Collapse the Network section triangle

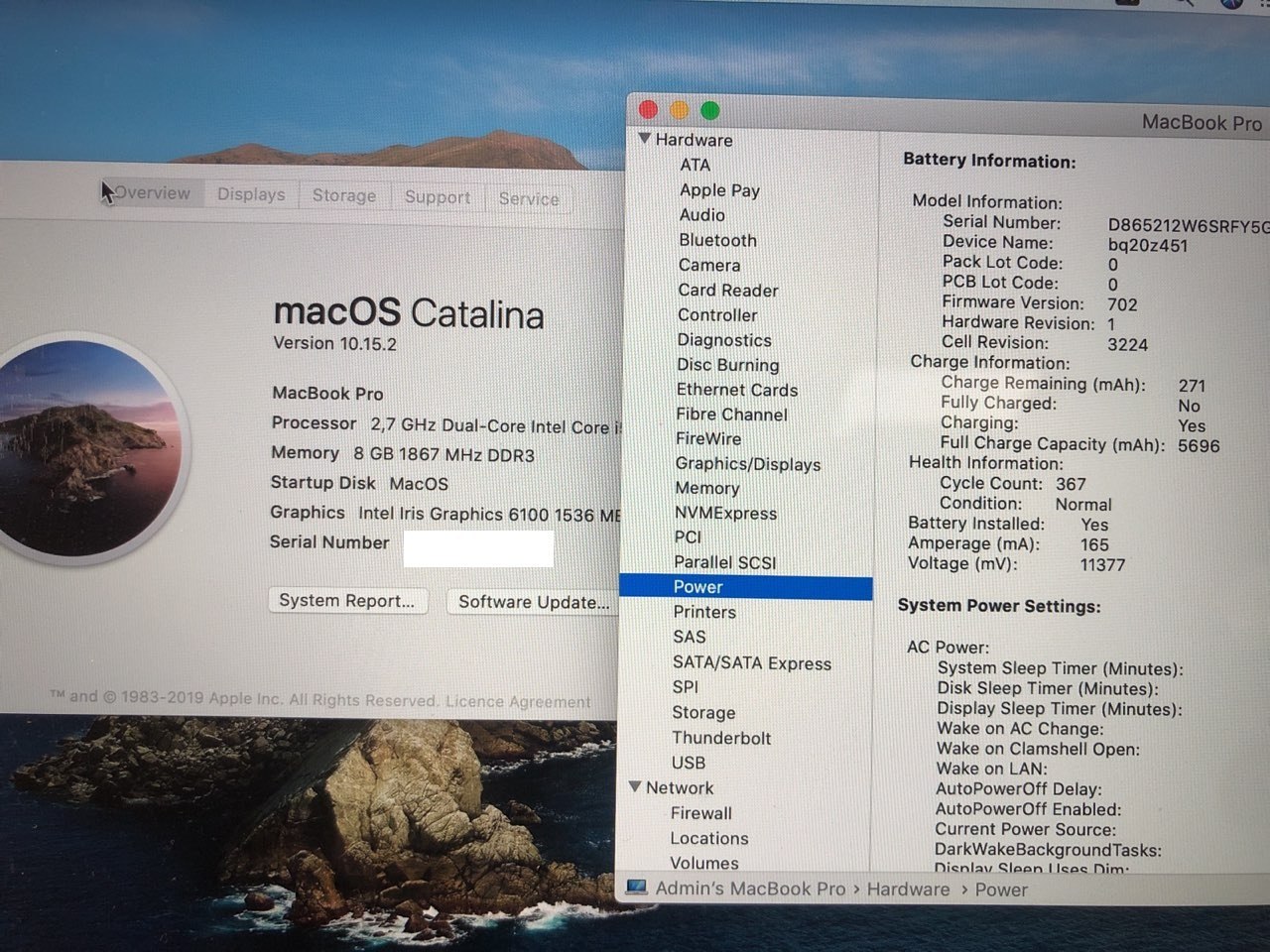(x=636, y=786)
